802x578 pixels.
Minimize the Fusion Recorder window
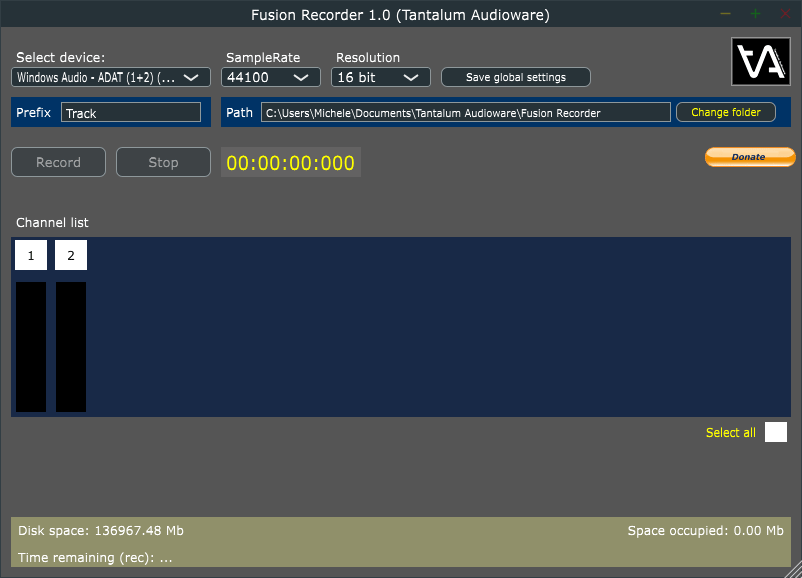725,14
